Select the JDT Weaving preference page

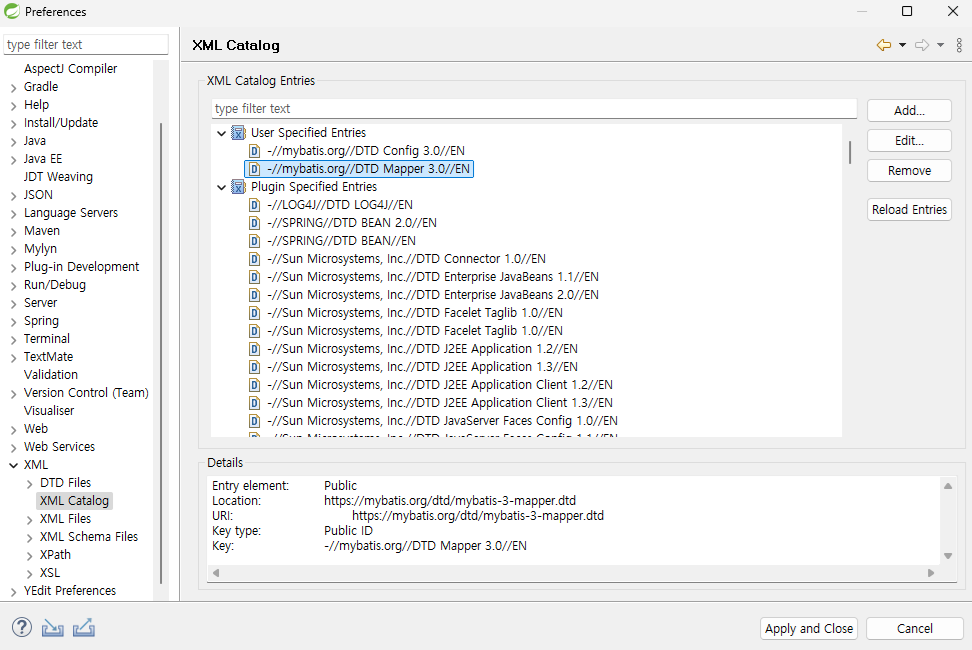[x=58, y=177]
